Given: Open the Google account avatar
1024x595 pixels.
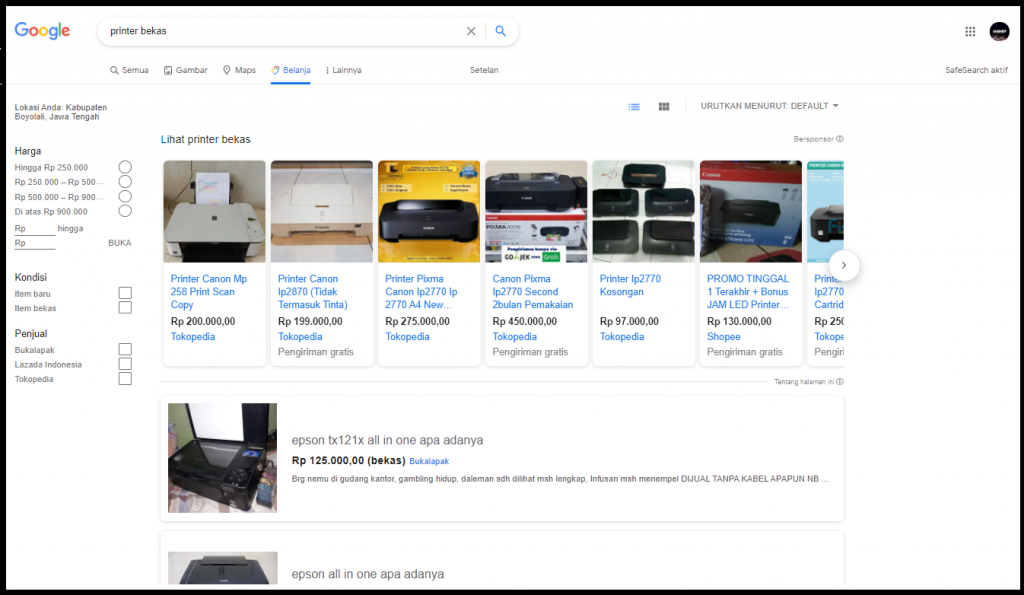Looking at the screenshot, I should 999,31.
